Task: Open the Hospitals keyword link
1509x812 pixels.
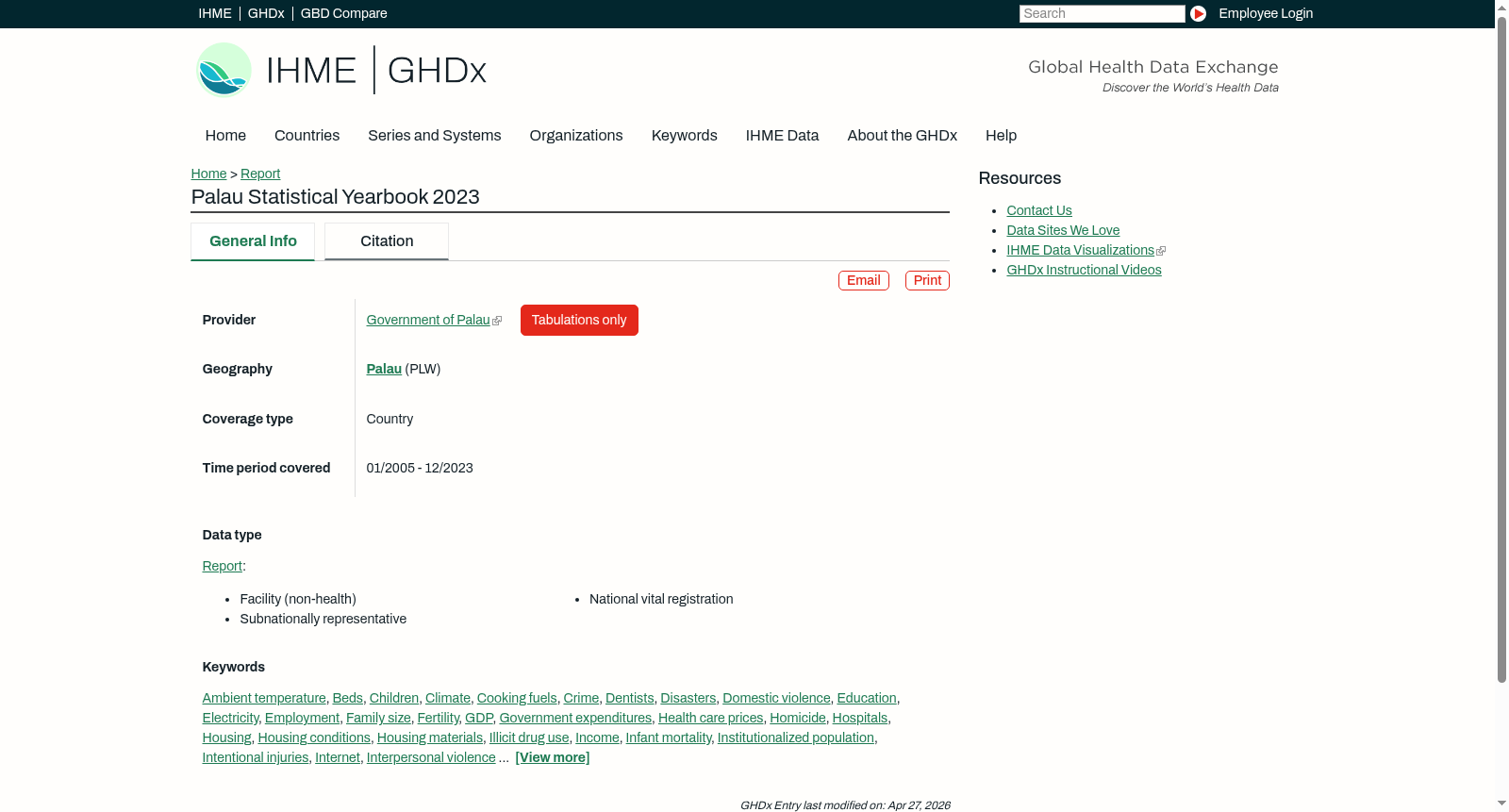Action: [860, 718]
